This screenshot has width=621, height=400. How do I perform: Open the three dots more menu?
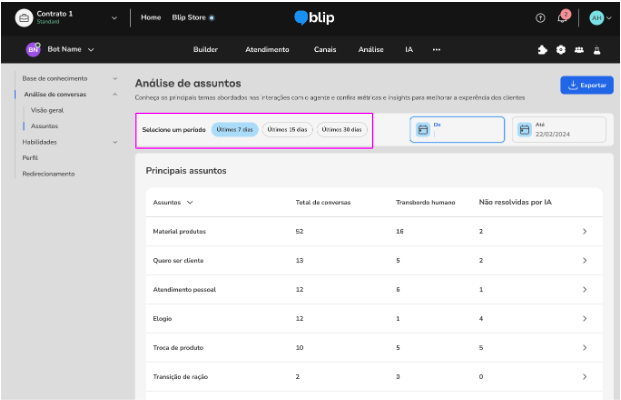(436, 50)
